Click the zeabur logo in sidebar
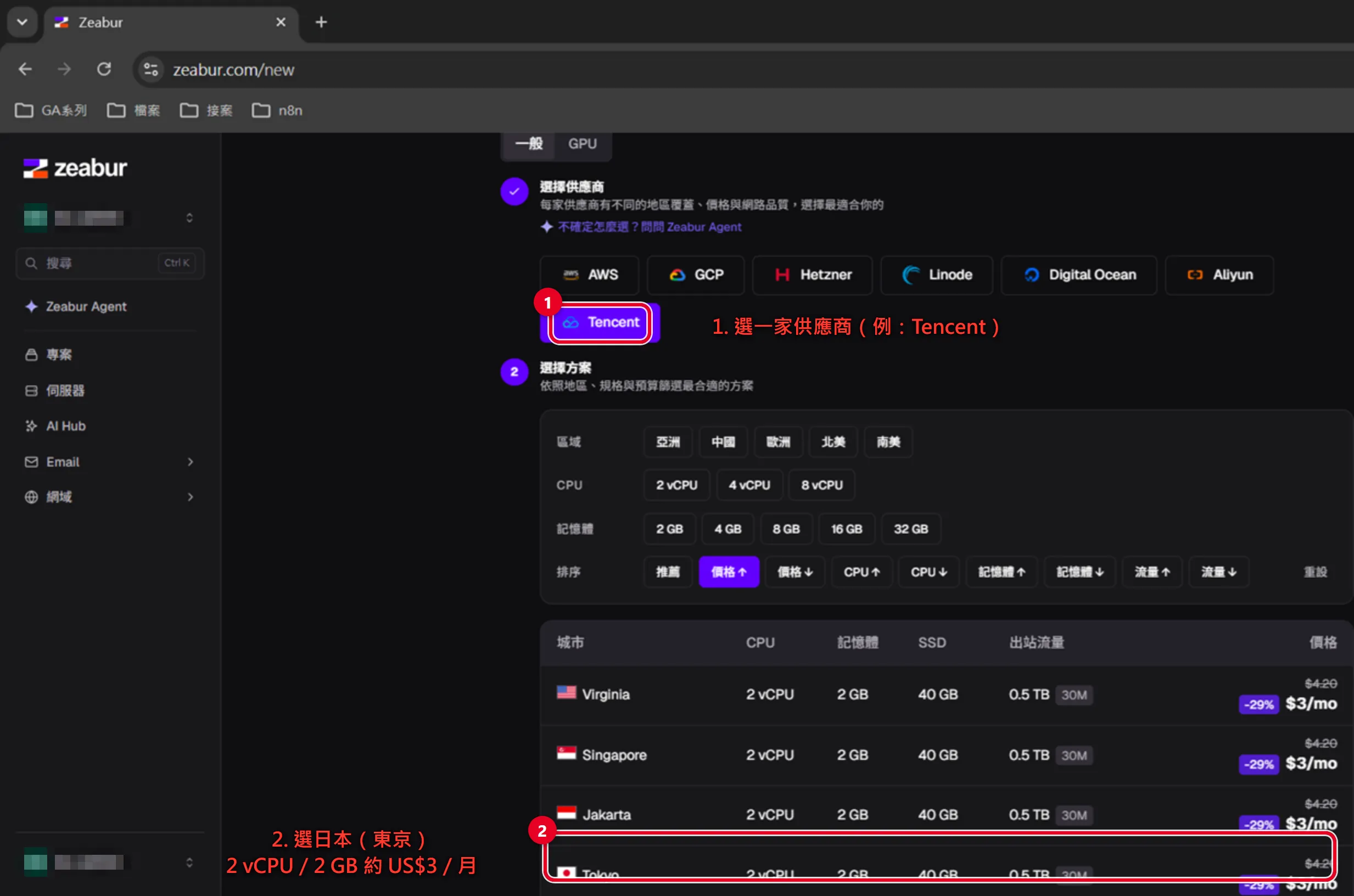The height and width of the screenshot is (896, 1354). tap(75, 168)
